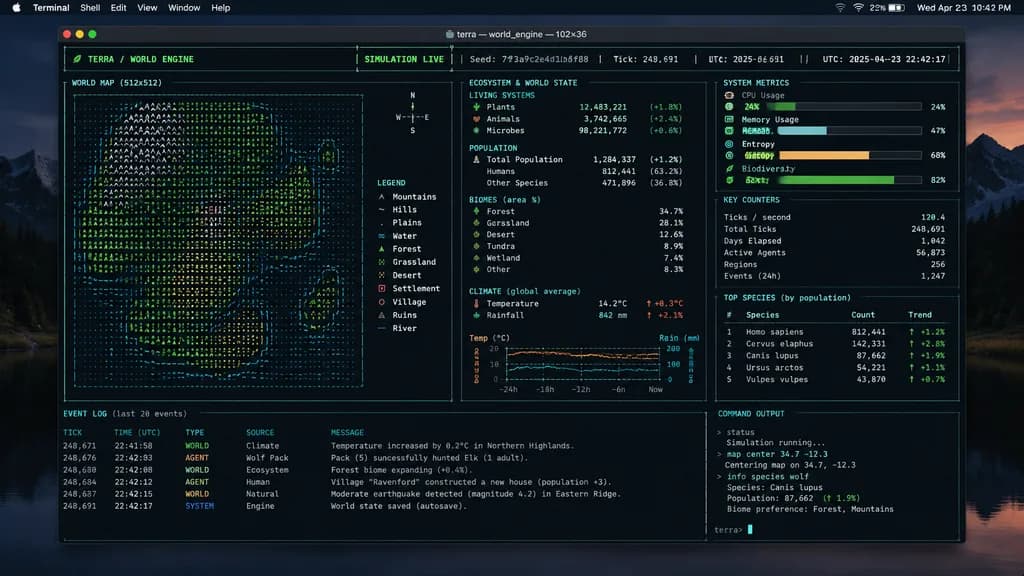This screenshot has height=576, width=1024.
Task: Click the Total Population person icon
Action: (476, 159)
